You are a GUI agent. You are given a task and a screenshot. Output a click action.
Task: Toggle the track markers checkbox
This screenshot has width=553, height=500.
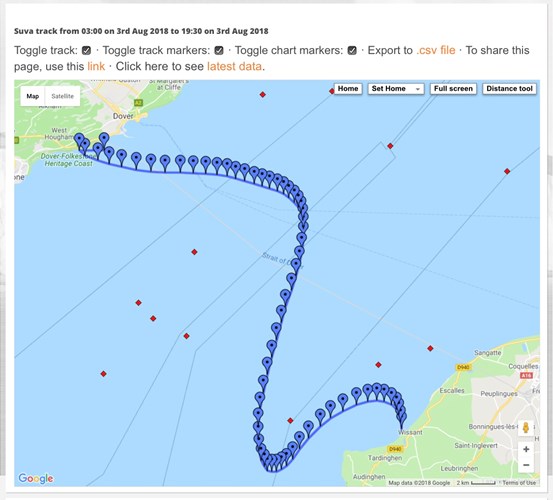point(219,50)
